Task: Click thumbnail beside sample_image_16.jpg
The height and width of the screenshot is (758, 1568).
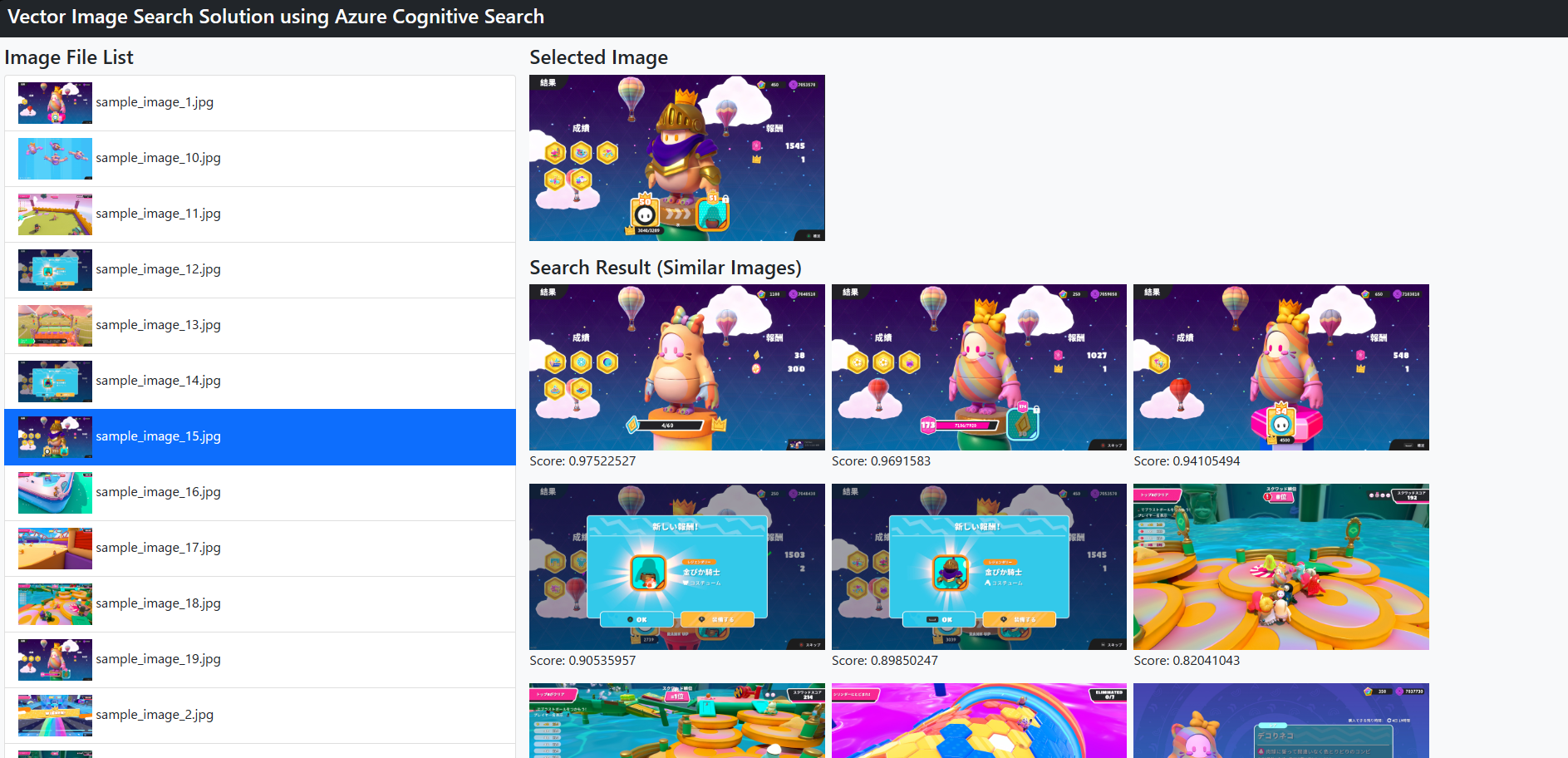Action: (x=55, y=493)
